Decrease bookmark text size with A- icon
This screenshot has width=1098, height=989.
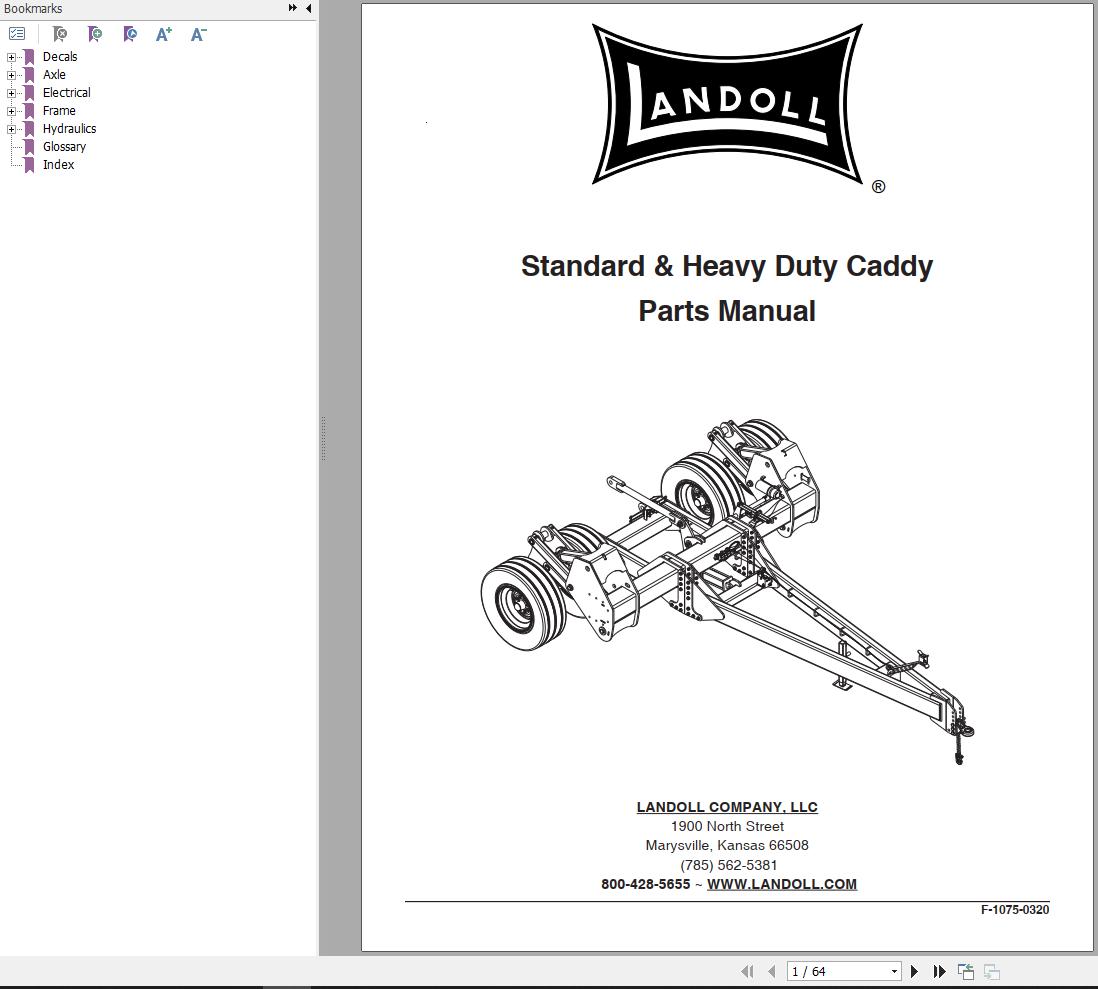[x=197, y=34]
